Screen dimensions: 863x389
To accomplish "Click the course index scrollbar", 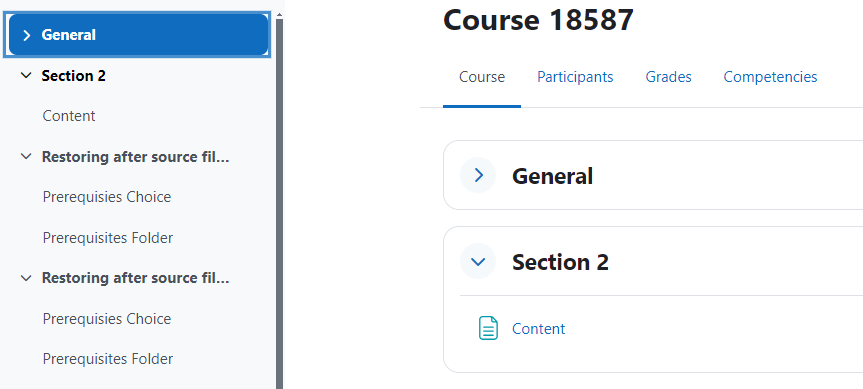I will pos(280,204).
